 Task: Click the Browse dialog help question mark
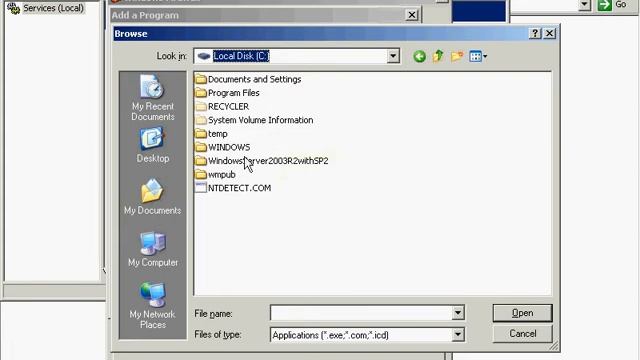click(535, 33)
